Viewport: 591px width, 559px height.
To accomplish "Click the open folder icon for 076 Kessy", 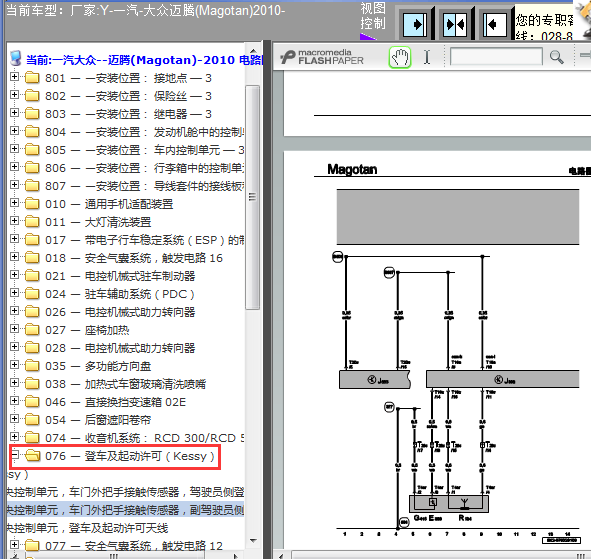I will [33, 456].
